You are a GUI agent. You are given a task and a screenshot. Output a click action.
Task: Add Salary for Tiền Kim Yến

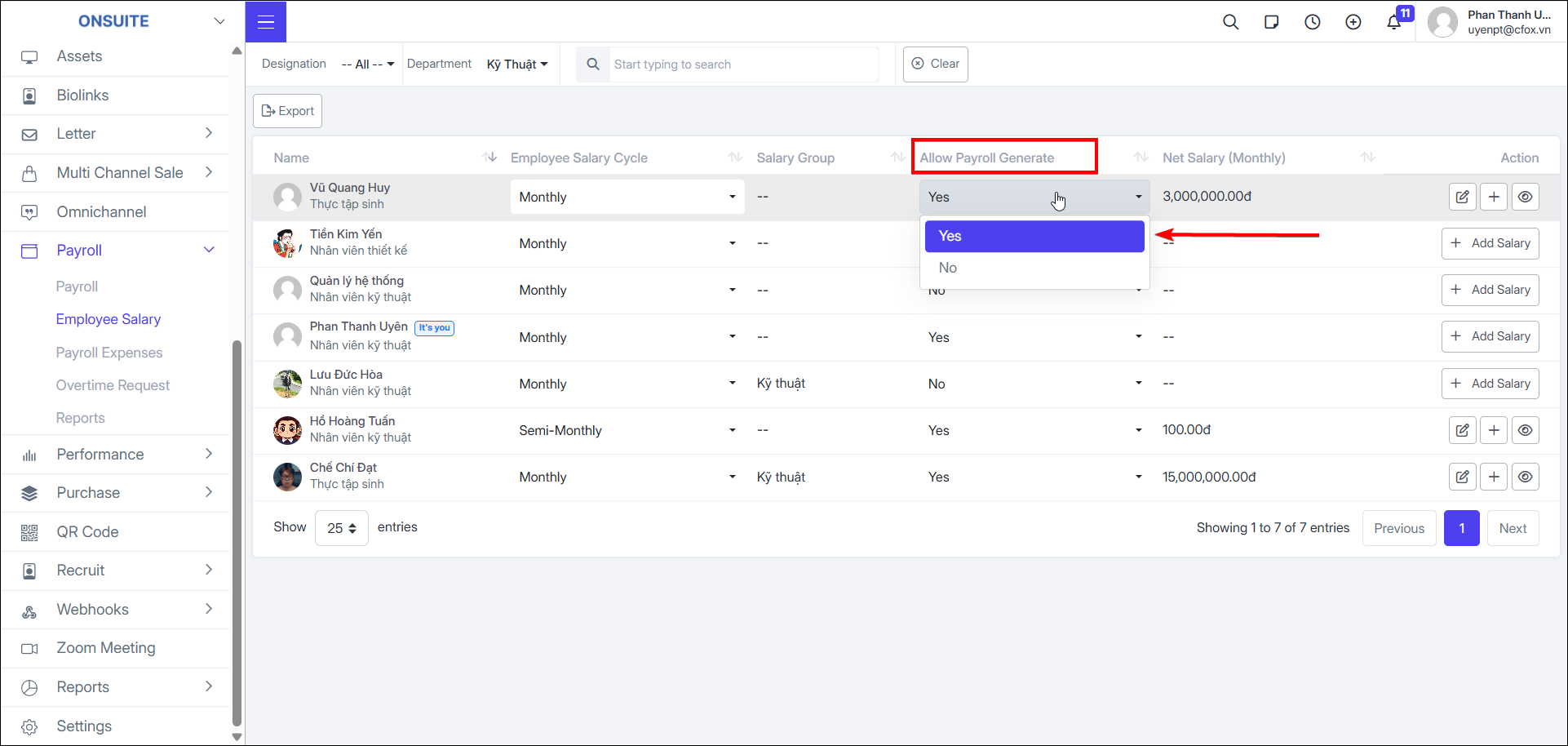[x=1490, y=243]
